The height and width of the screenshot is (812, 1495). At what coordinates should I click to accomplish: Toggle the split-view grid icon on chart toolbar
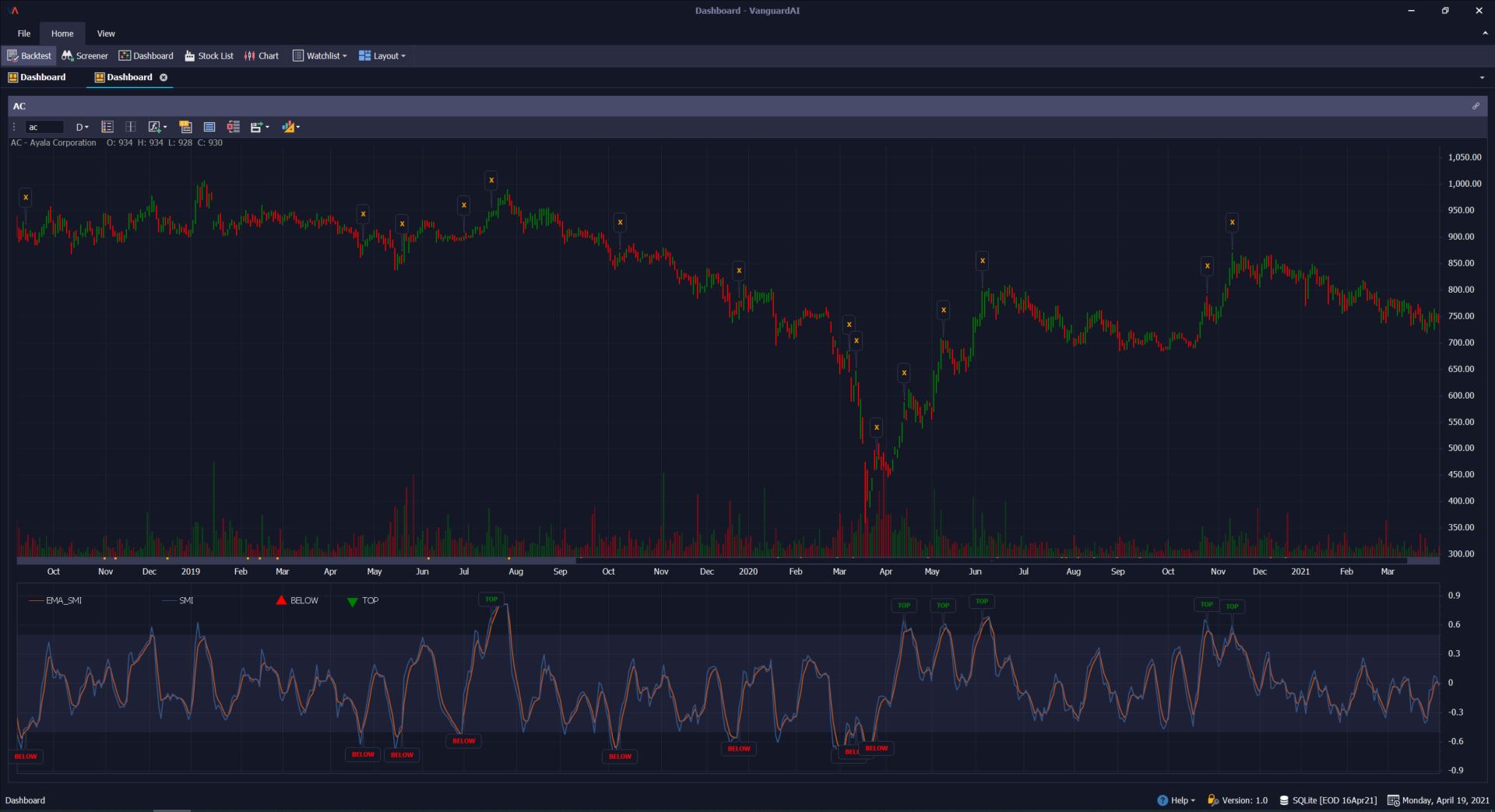coord(130,126)
